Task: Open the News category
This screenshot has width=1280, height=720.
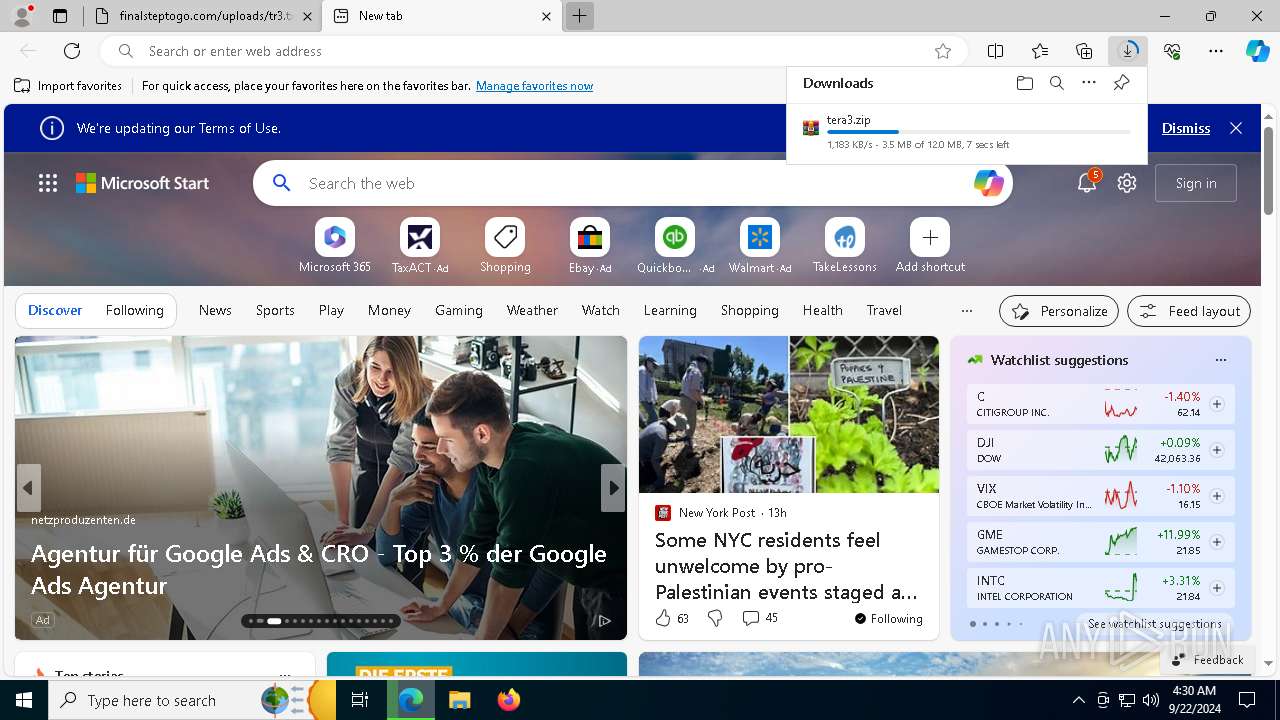Action: (215, 310)
